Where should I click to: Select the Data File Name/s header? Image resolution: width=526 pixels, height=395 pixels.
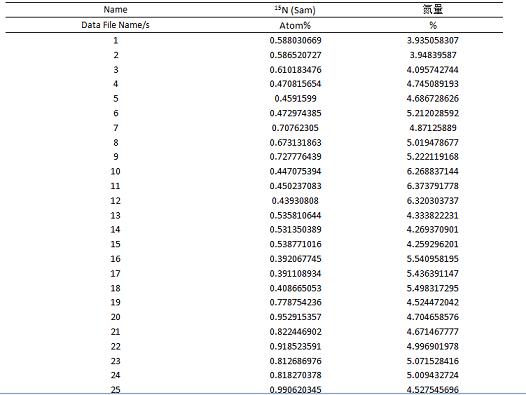coord(115,25)
